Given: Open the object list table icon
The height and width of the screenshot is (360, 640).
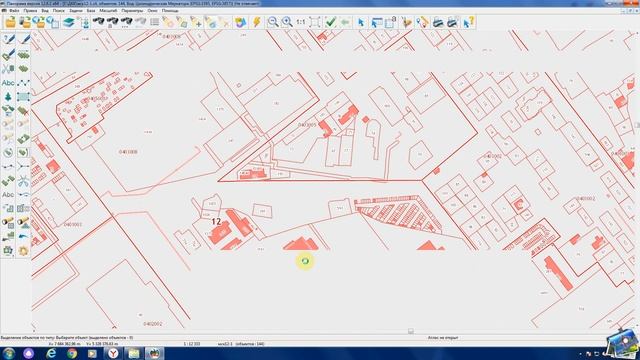Looking at the screenshot, I should pyautogui.click(x=155, y=22).
